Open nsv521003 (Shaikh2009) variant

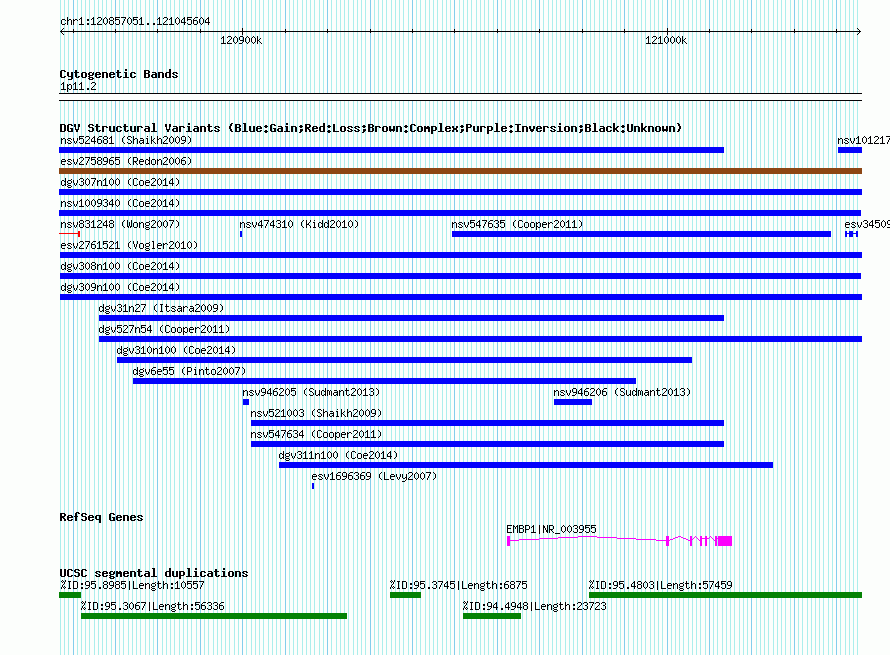[x=316, y=413]
